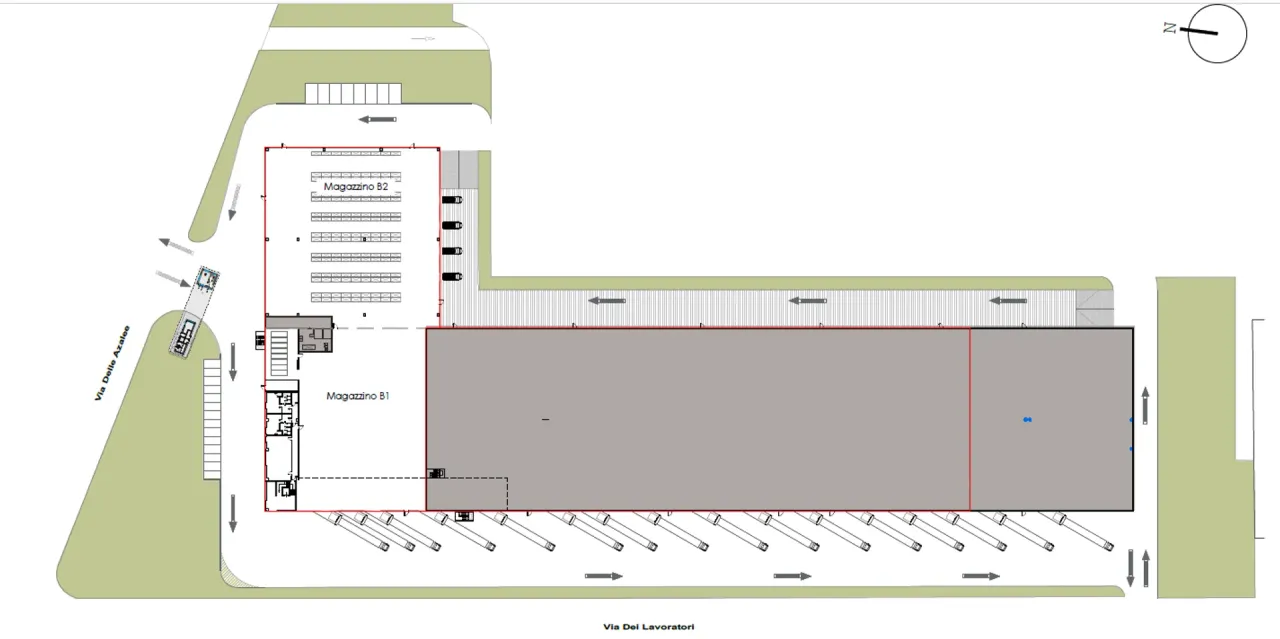Select the "Magazzino B1" label
This screenshot has width=1280, height=639.
point(357,396)
